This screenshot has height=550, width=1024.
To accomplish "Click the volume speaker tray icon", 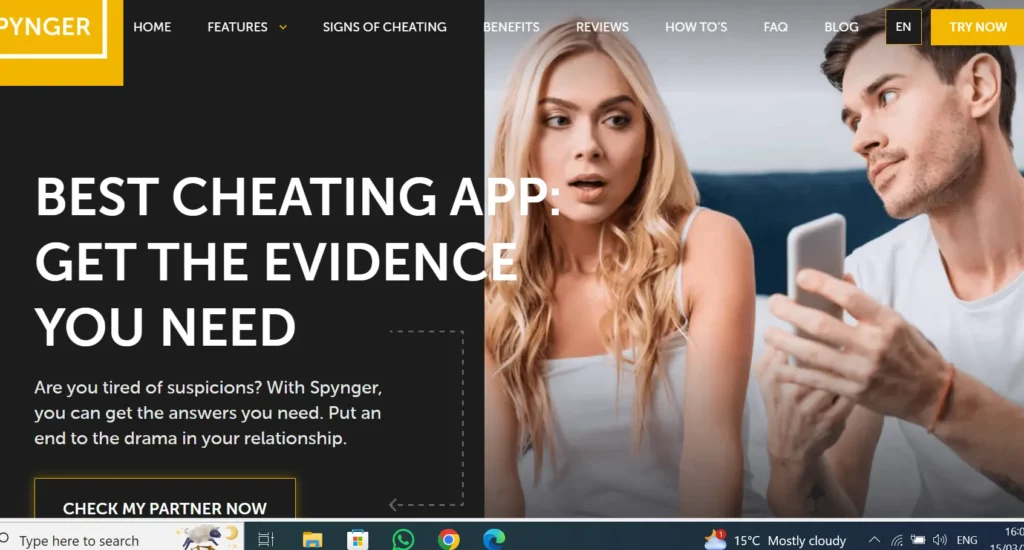I will coord(939,540).
